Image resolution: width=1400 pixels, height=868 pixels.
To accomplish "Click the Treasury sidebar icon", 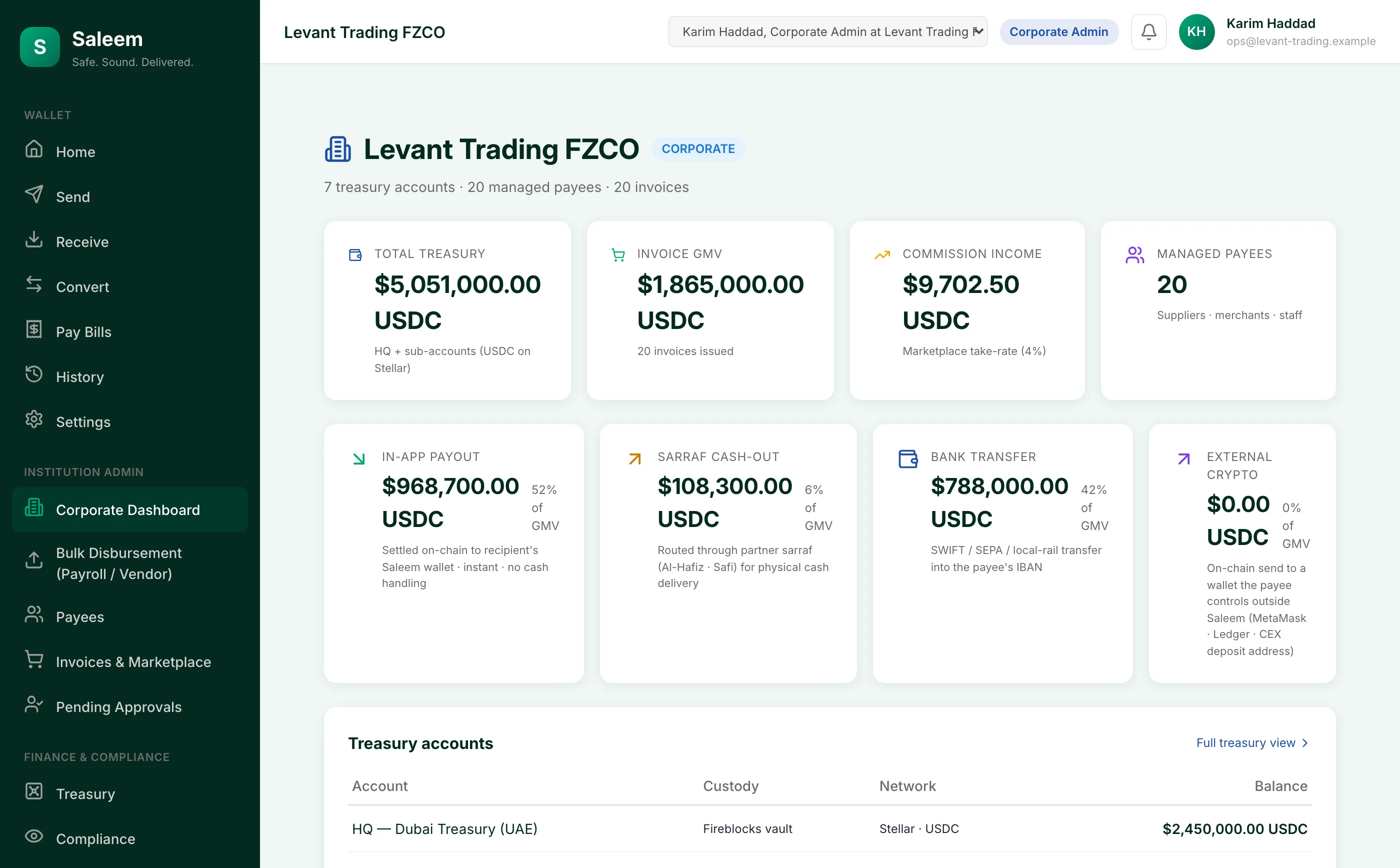I will [x=34, y=791].
